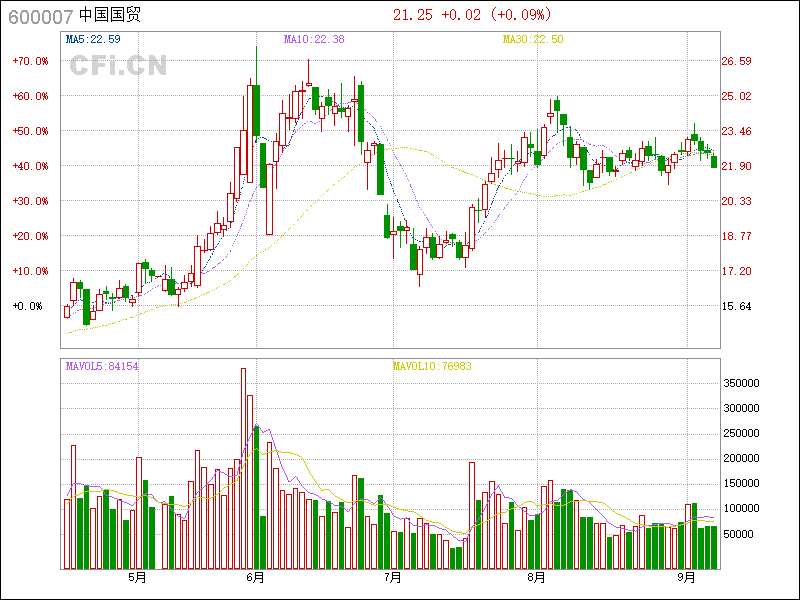This screenshot has width=800, height=600.
Task: Click the CFi.CN watermark logo
Action: click(x=118, y=65)
